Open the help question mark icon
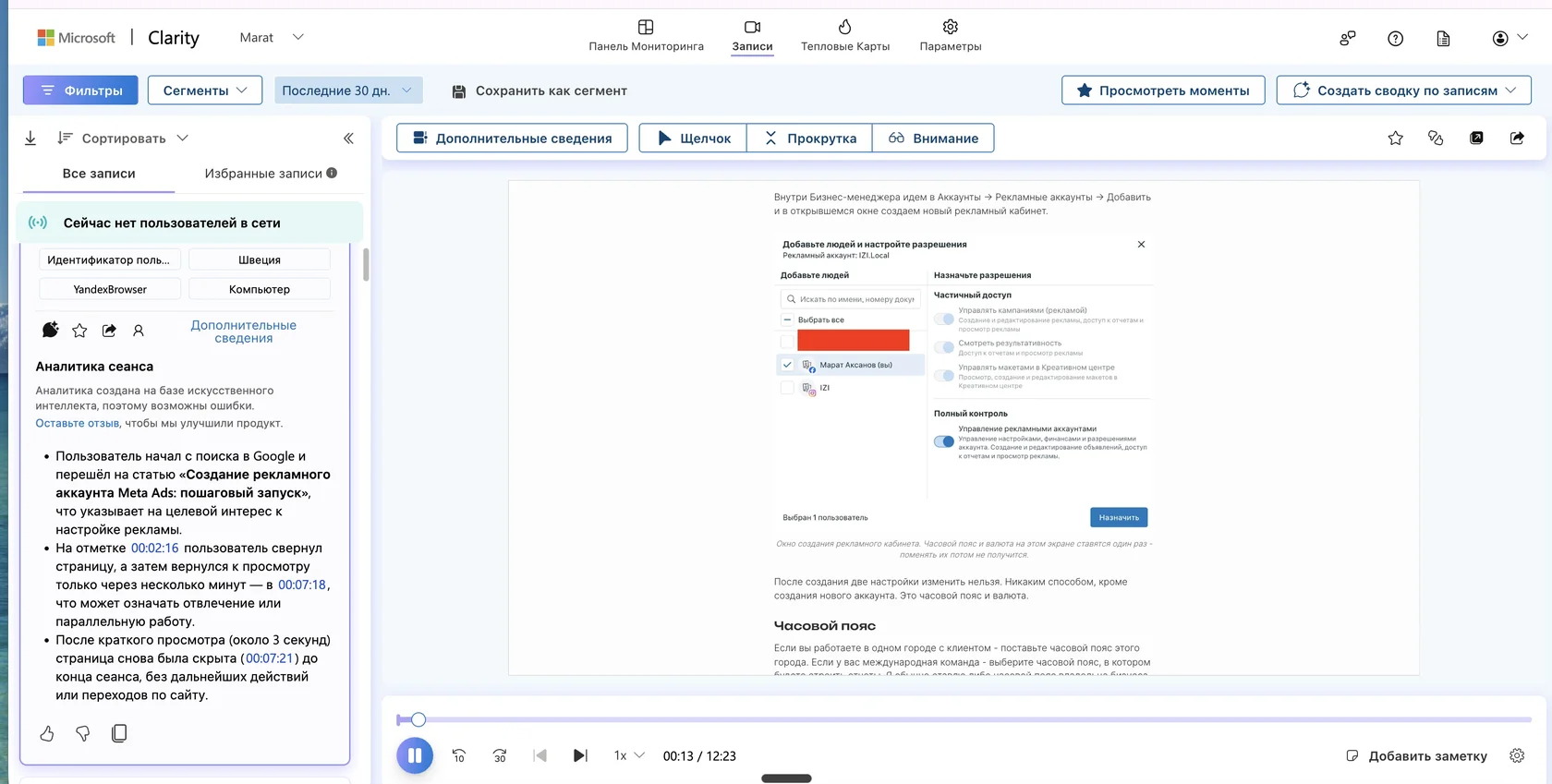The width and height of the screenshot is (1552, 784). (1396, 38)
